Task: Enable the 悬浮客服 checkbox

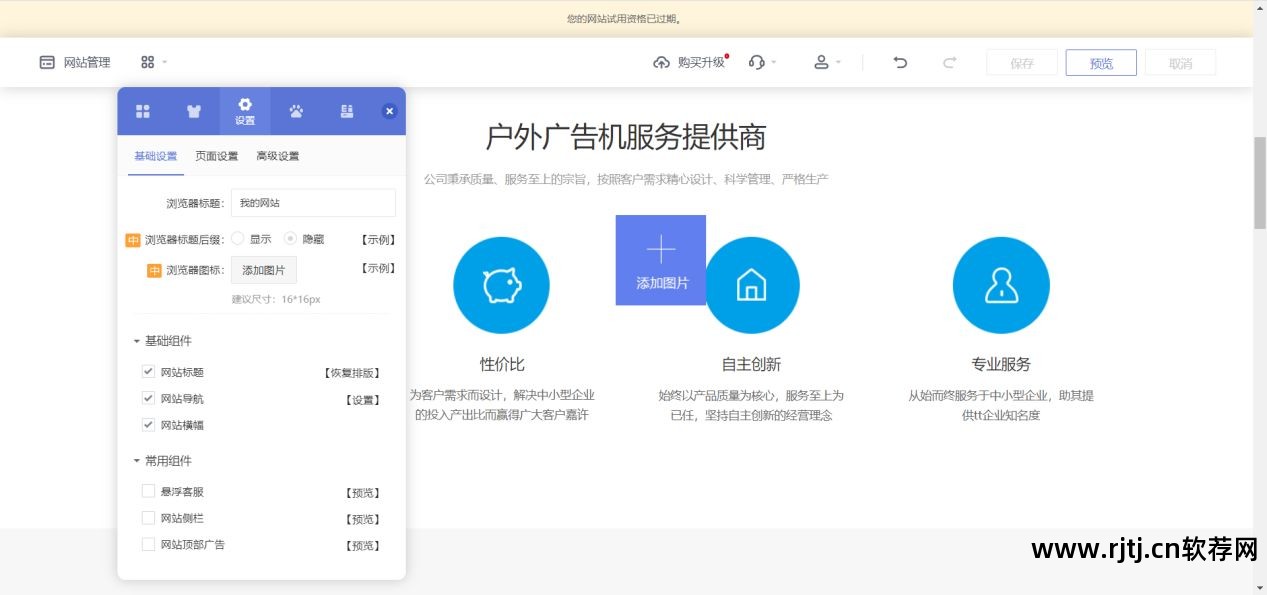Action: coord(148,491)
